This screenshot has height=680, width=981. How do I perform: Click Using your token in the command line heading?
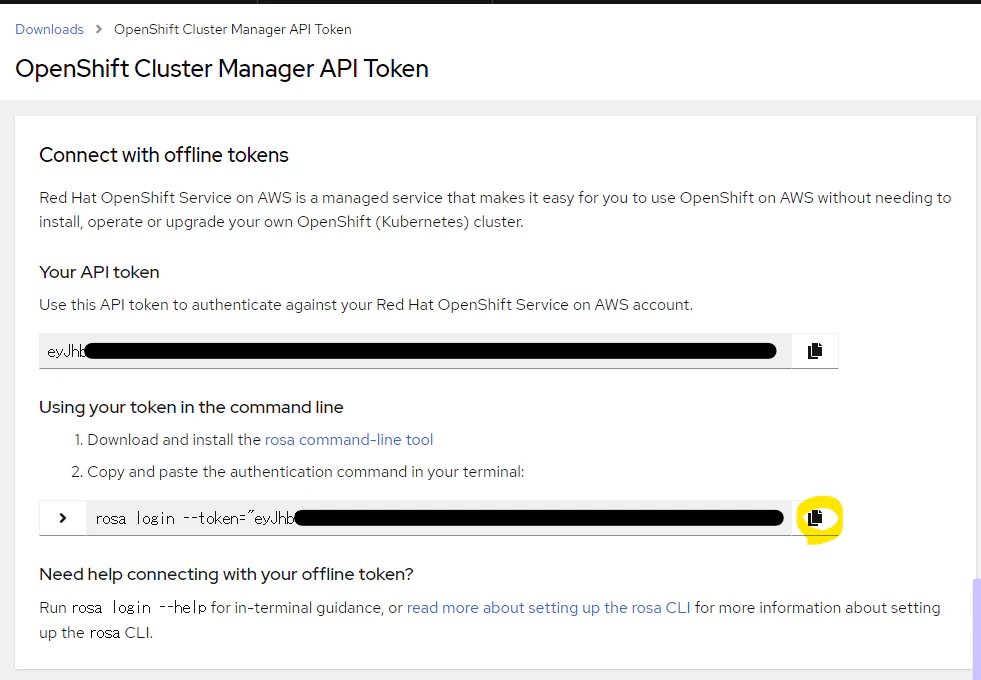(191, 407)
